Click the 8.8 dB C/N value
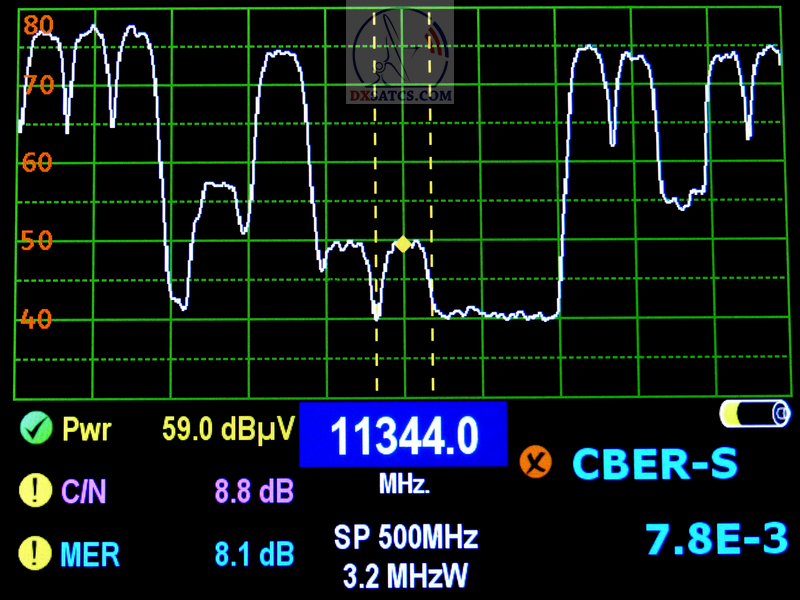 [x=254, y=492]
